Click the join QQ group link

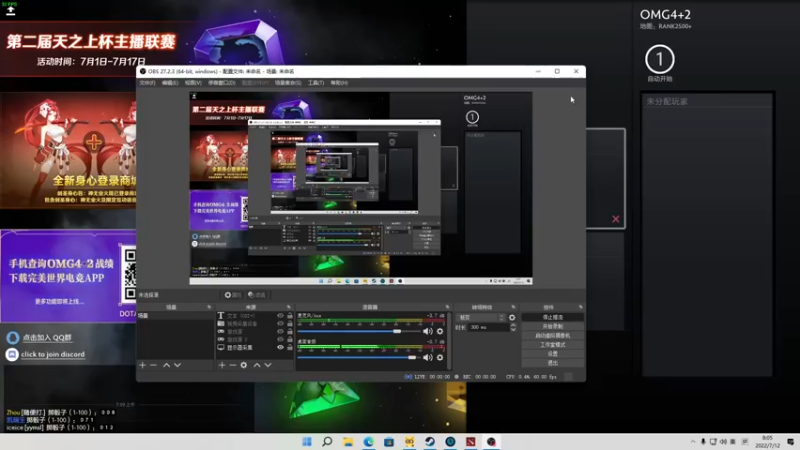pos(47,337)
